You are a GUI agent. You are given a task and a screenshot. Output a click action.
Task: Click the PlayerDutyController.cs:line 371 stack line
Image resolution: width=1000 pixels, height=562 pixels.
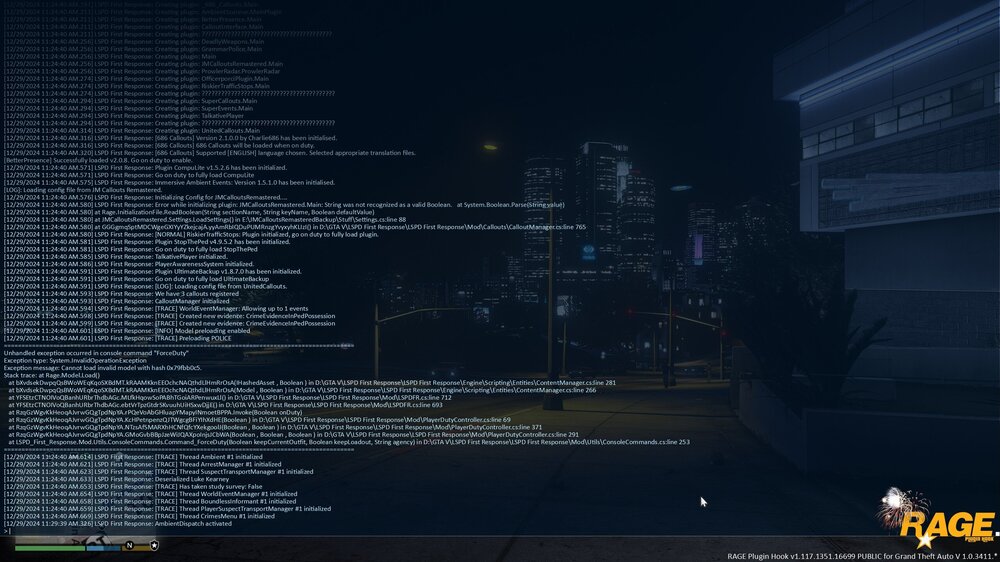coord(275,427)
